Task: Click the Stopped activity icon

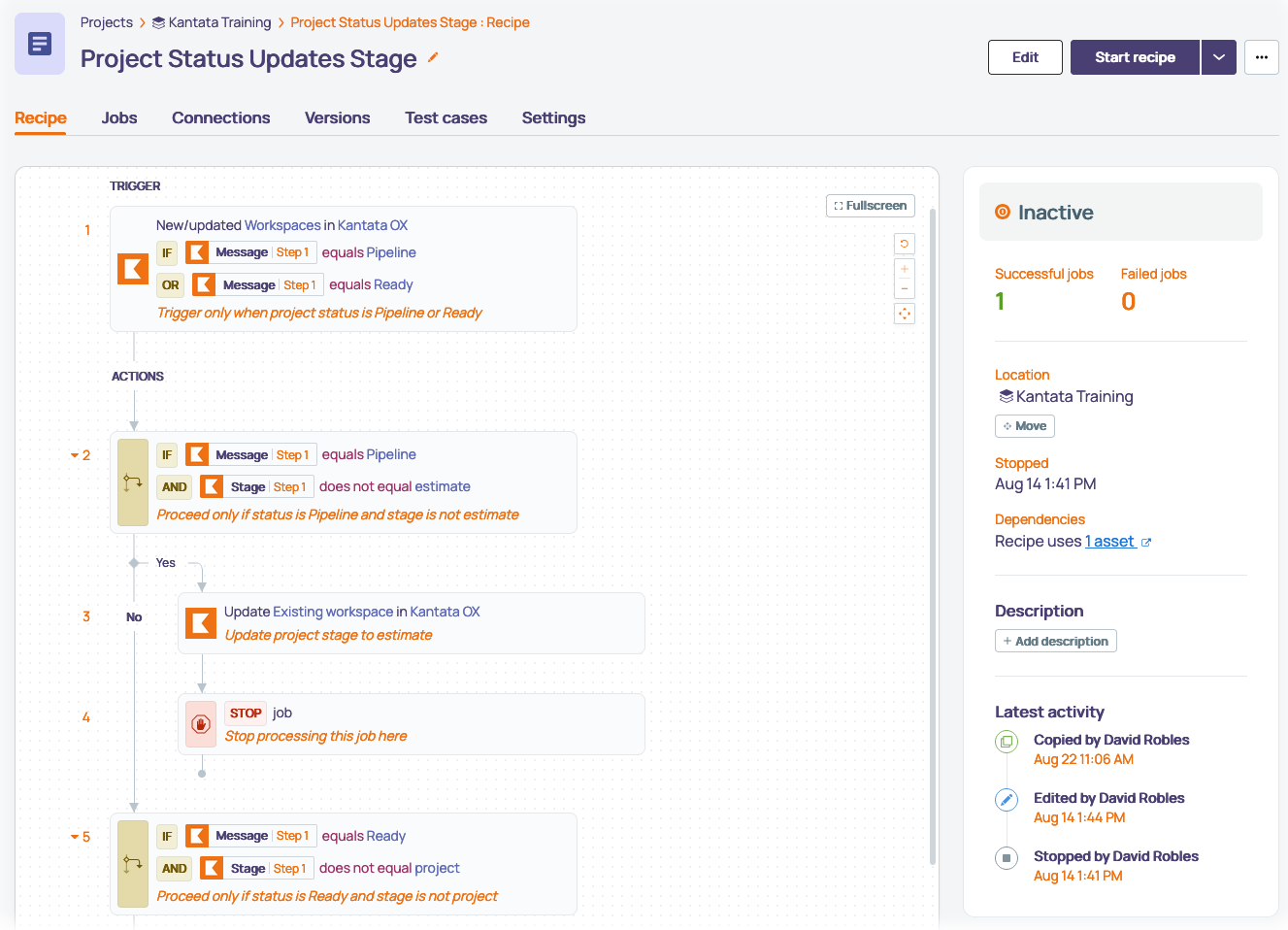Action: (1007, 858)
